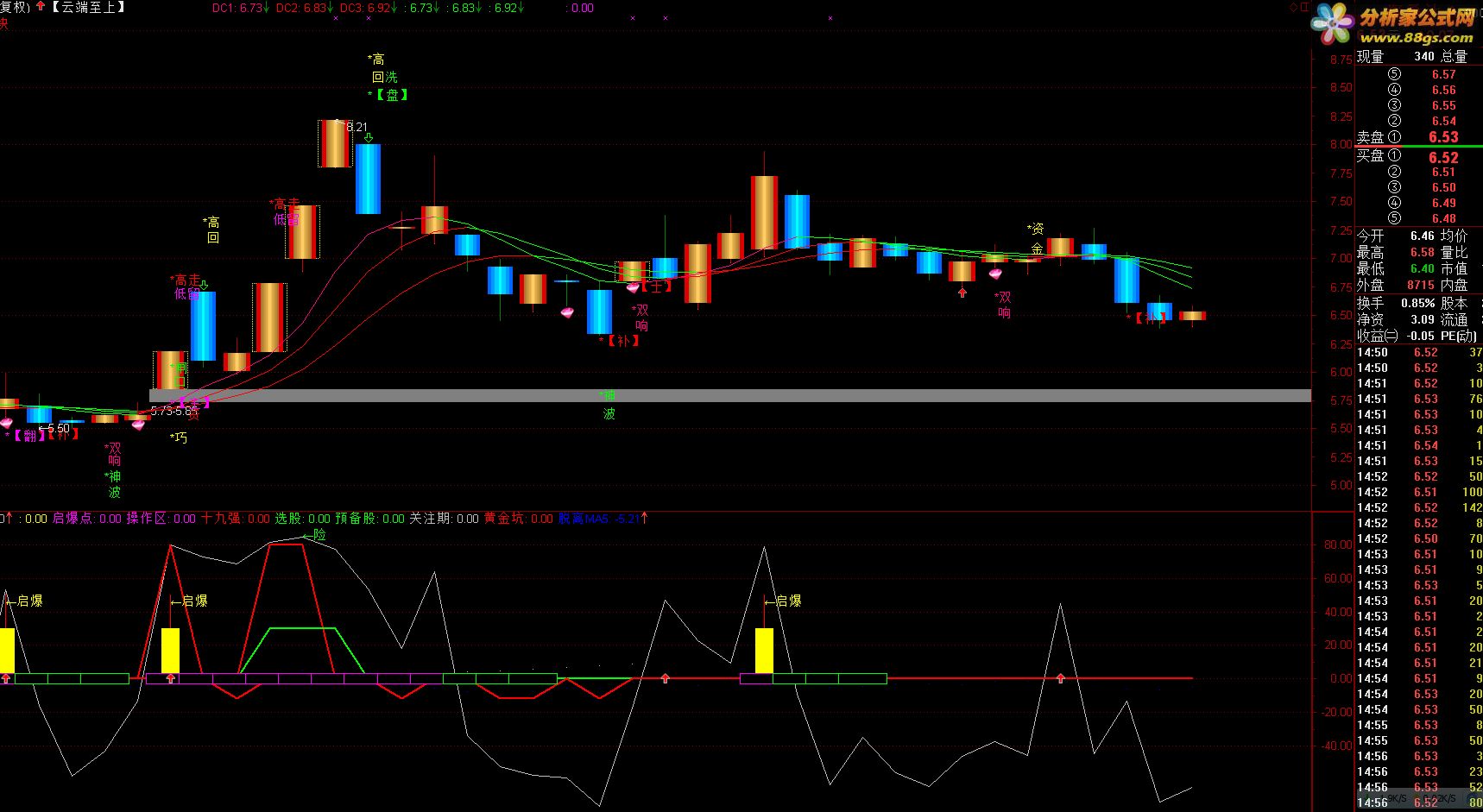Click the rightmost ←启爆 label
Viewport: 1483px width, 812px height.
tap(783, 601)
